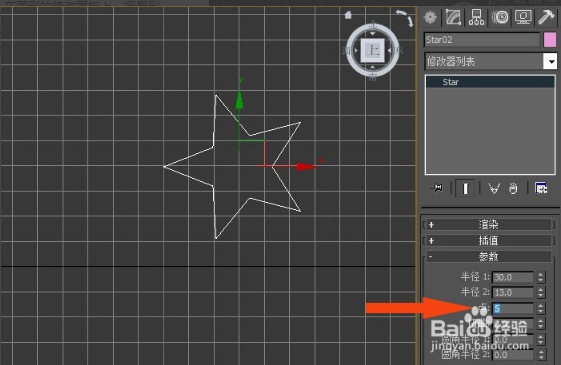561x365 pixels.
Task: Click Remove Modifier from stack icon
Action: (x=513, y=188)
